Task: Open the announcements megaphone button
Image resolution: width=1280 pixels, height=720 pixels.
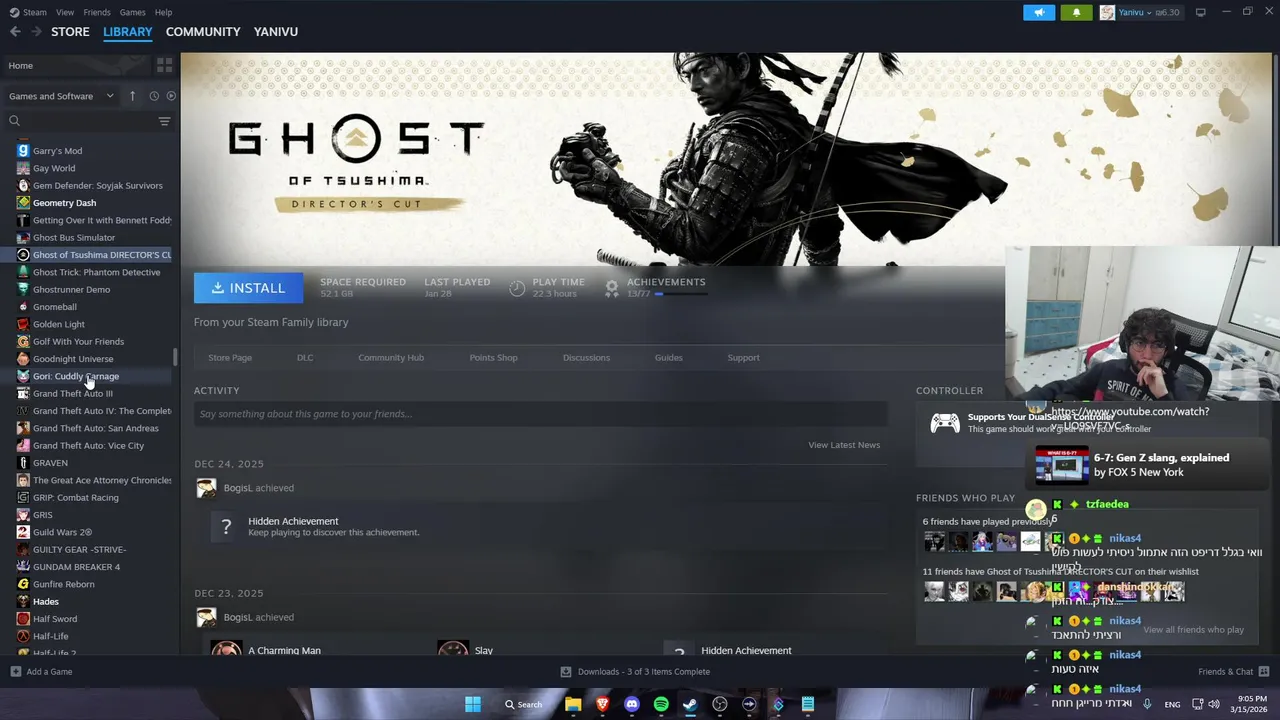Action: point(1039,12)
